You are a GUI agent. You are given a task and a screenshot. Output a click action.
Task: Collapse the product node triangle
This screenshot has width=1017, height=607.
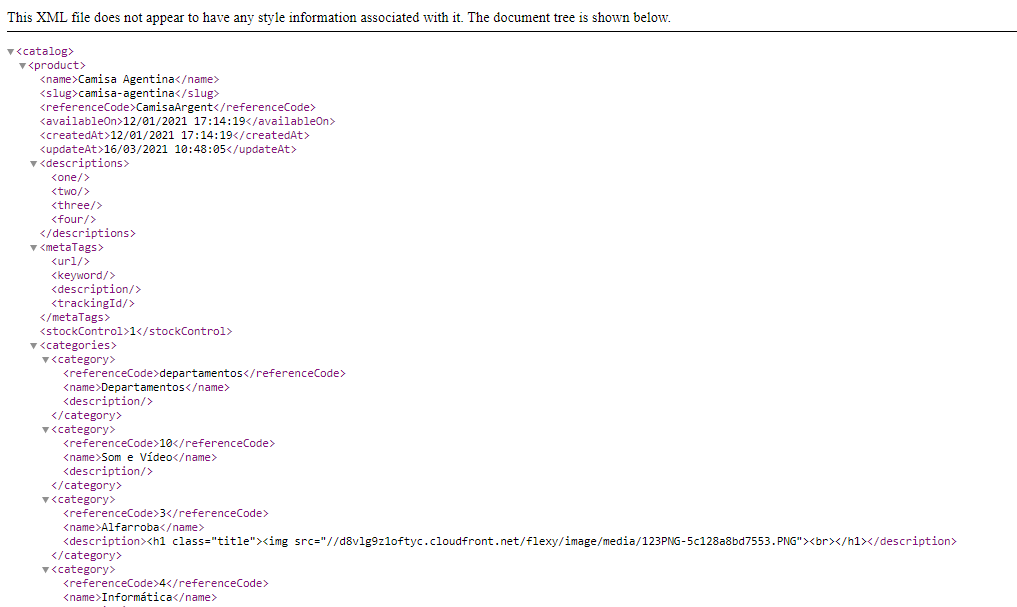point(23,65)
